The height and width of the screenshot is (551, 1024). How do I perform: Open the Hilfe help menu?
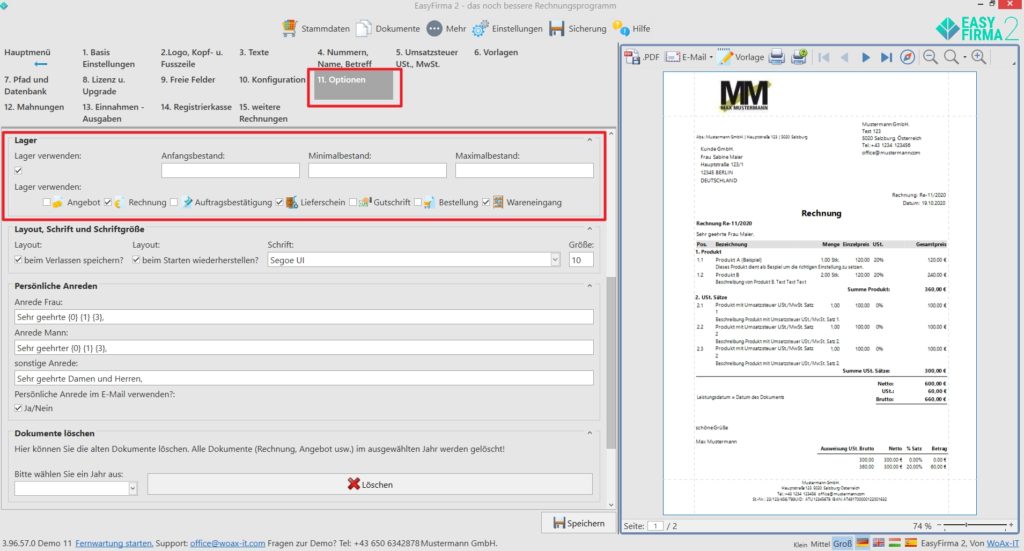click(631, 28)
